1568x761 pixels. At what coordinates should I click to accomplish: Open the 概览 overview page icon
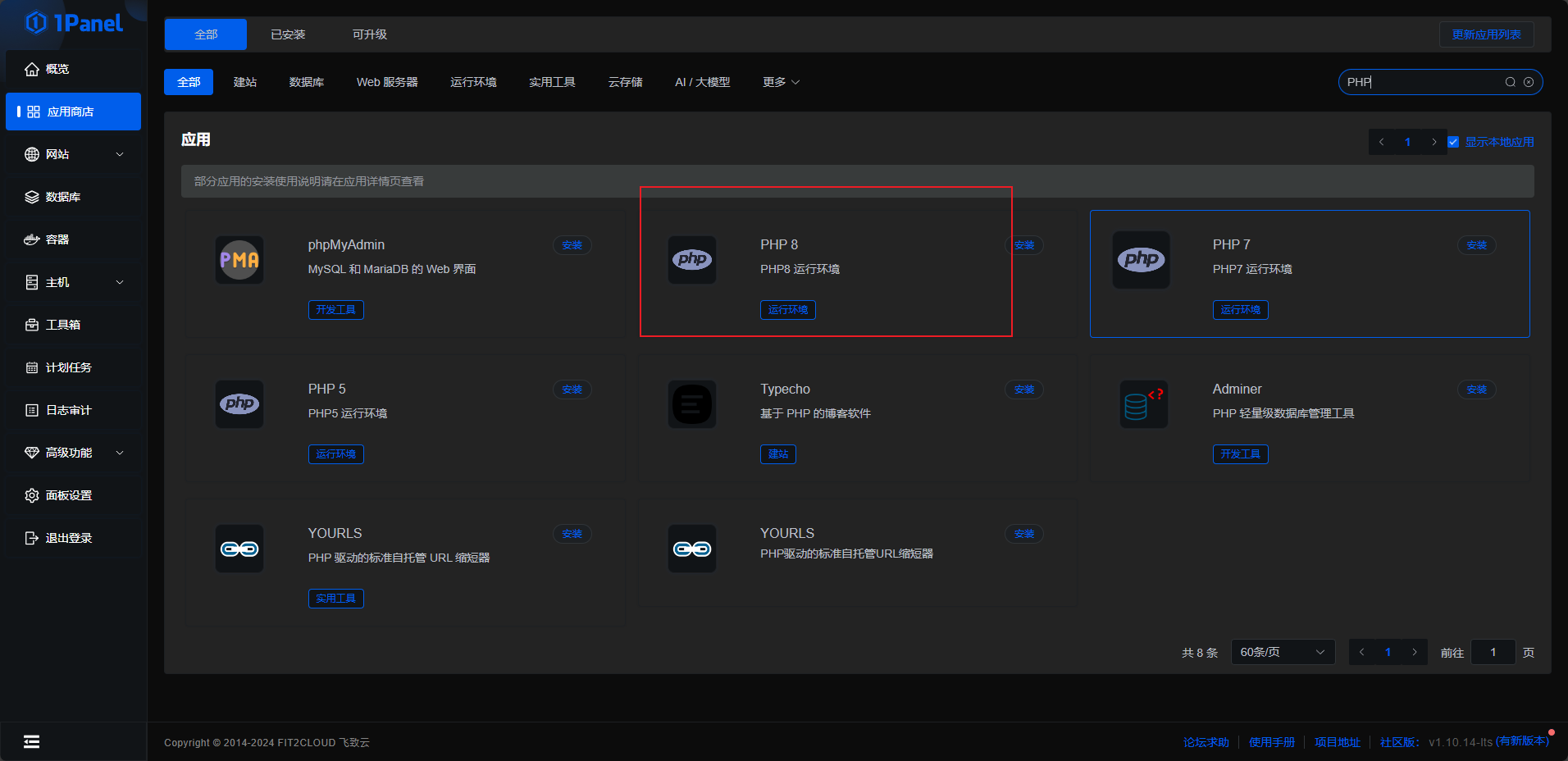32,69
